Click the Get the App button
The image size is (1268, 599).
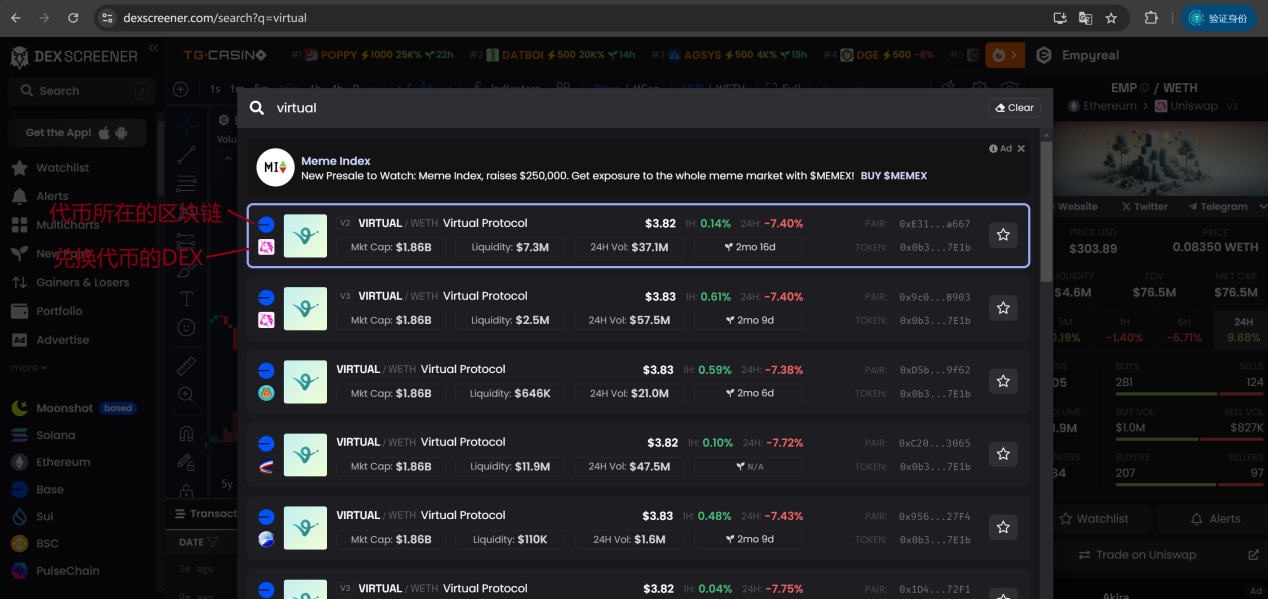pyautogui.click(x=77, y=133)
